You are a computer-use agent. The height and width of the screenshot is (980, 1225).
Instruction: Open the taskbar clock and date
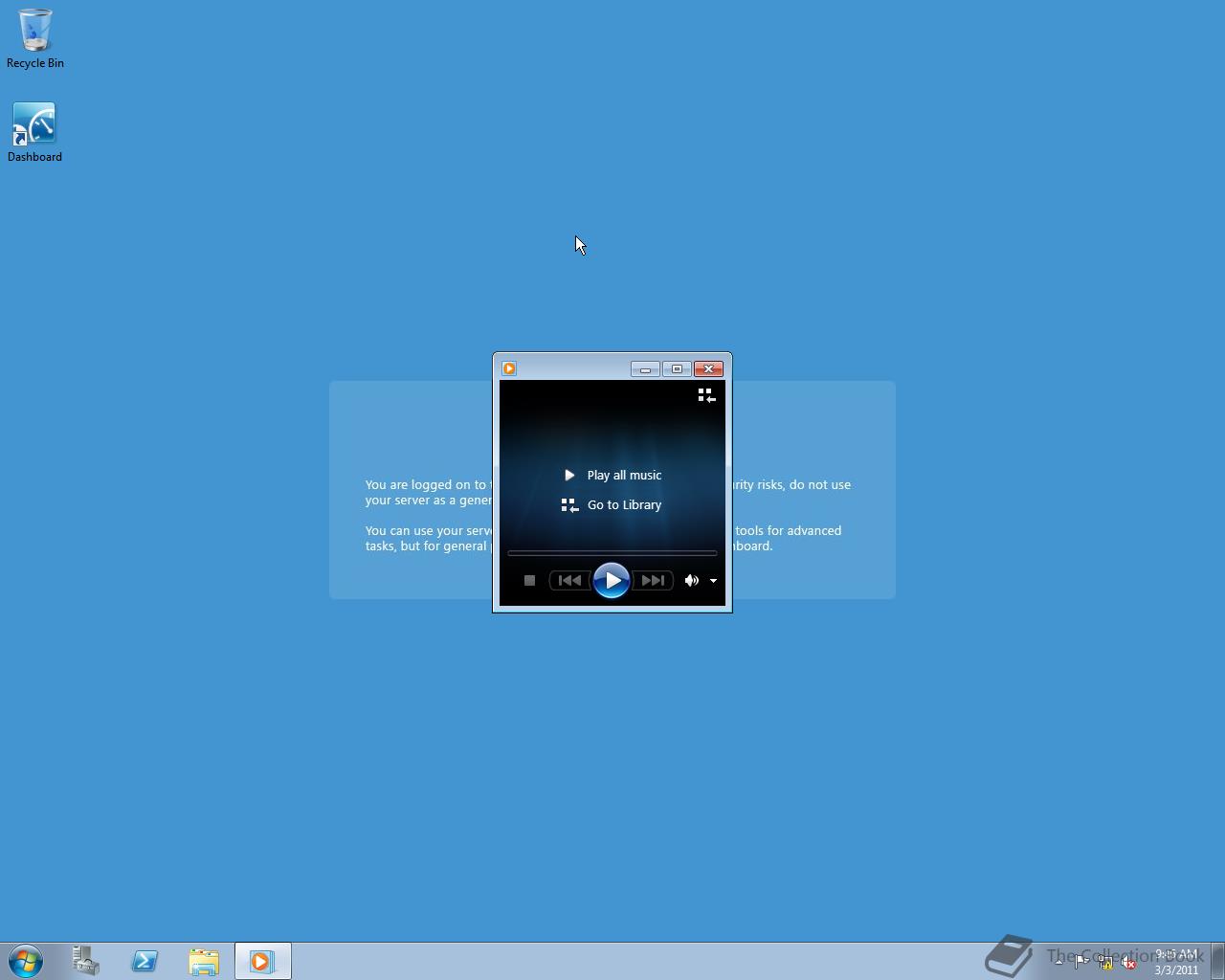(x=1176, y=962)
